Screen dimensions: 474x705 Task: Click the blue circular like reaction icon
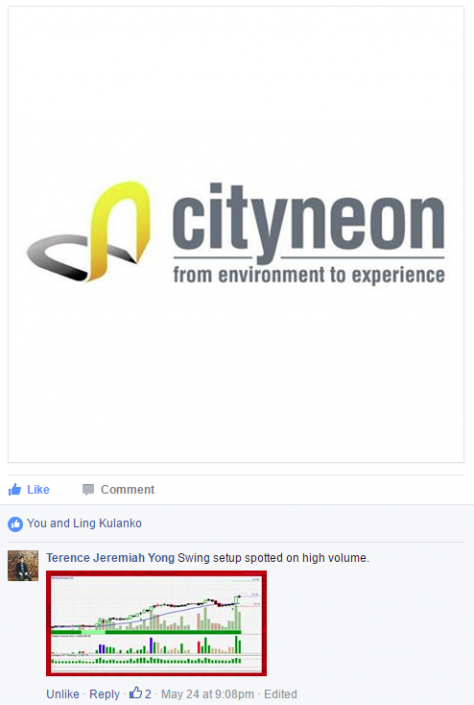pyautogui.click(x=15, y=524)
